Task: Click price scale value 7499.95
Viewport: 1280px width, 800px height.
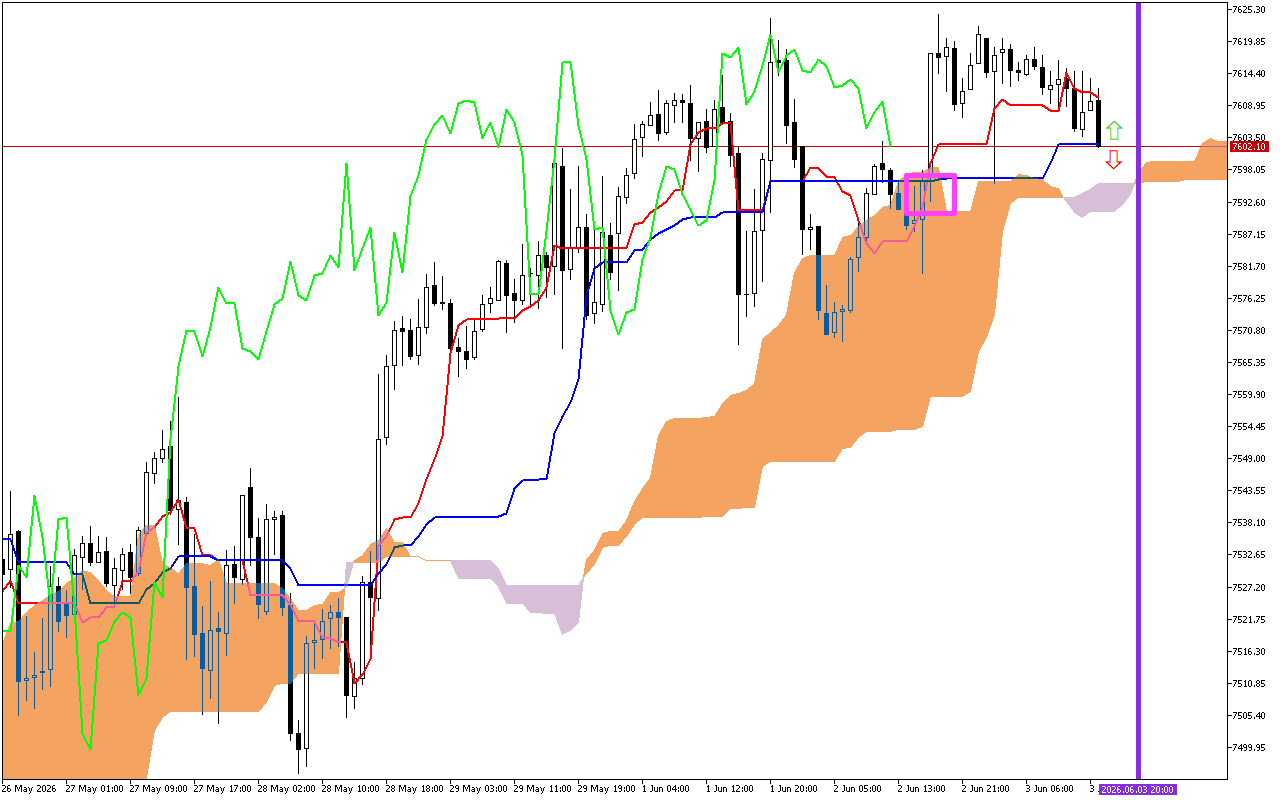Action: click(x=1248, y=747)
